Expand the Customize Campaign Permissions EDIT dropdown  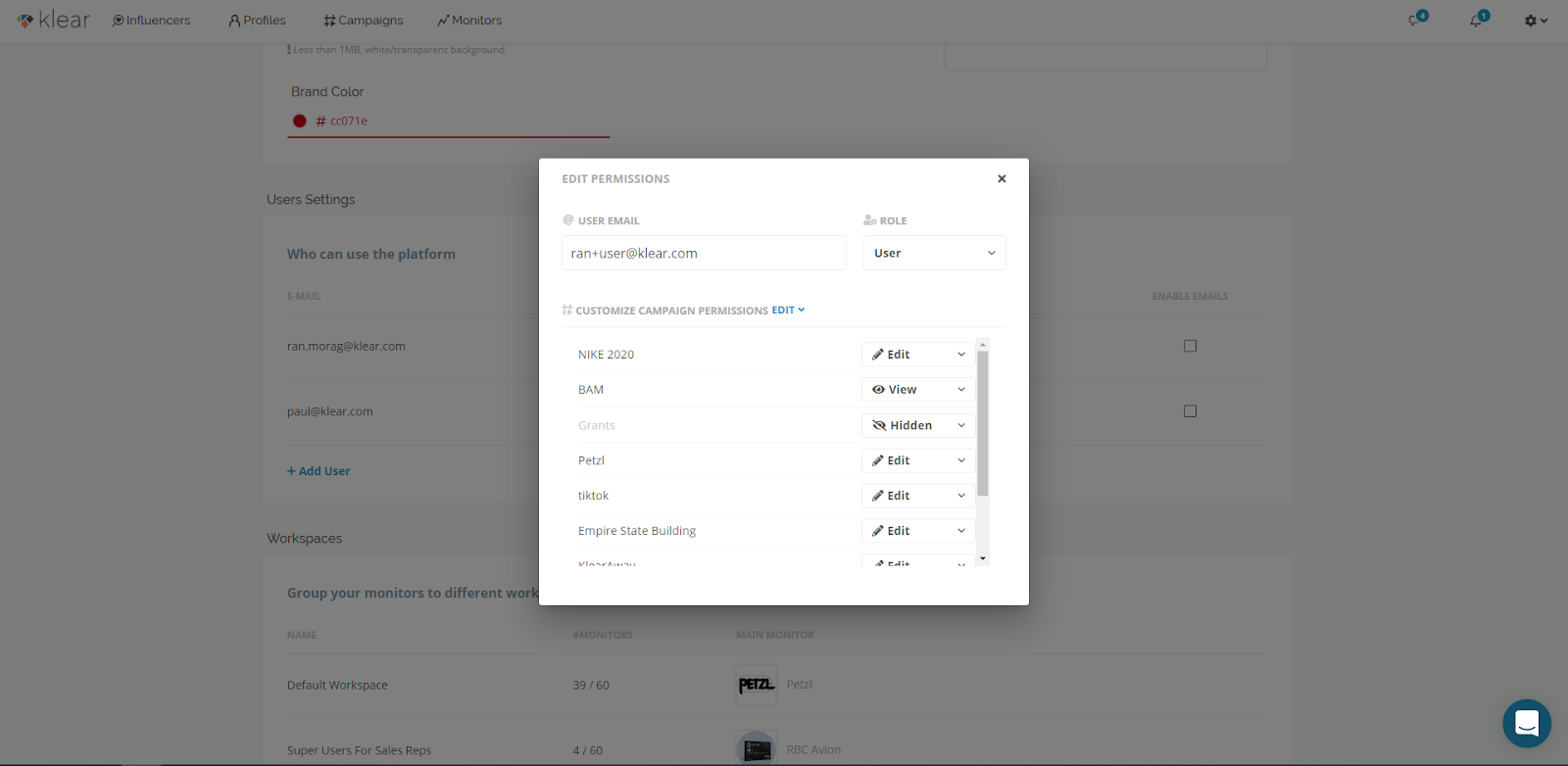click(x=788, y=311)
